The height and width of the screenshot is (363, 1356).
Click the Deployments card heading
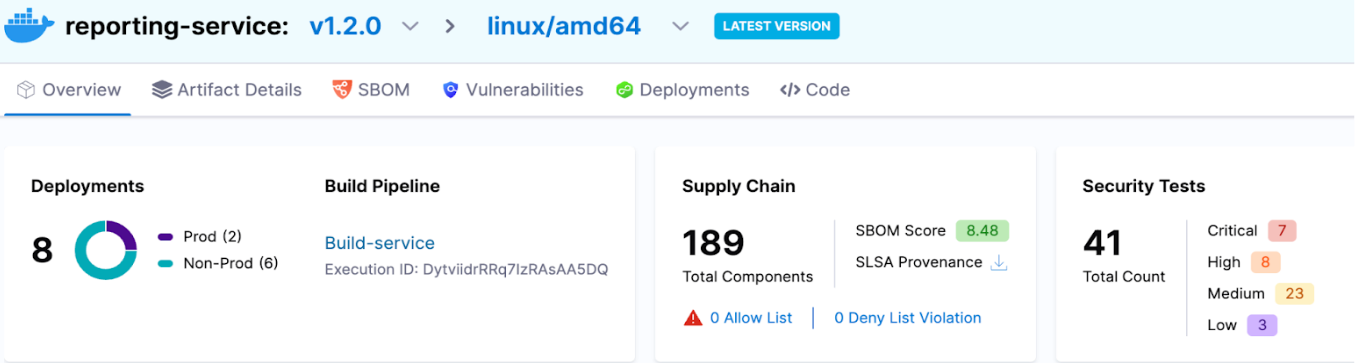pos(88,186)
